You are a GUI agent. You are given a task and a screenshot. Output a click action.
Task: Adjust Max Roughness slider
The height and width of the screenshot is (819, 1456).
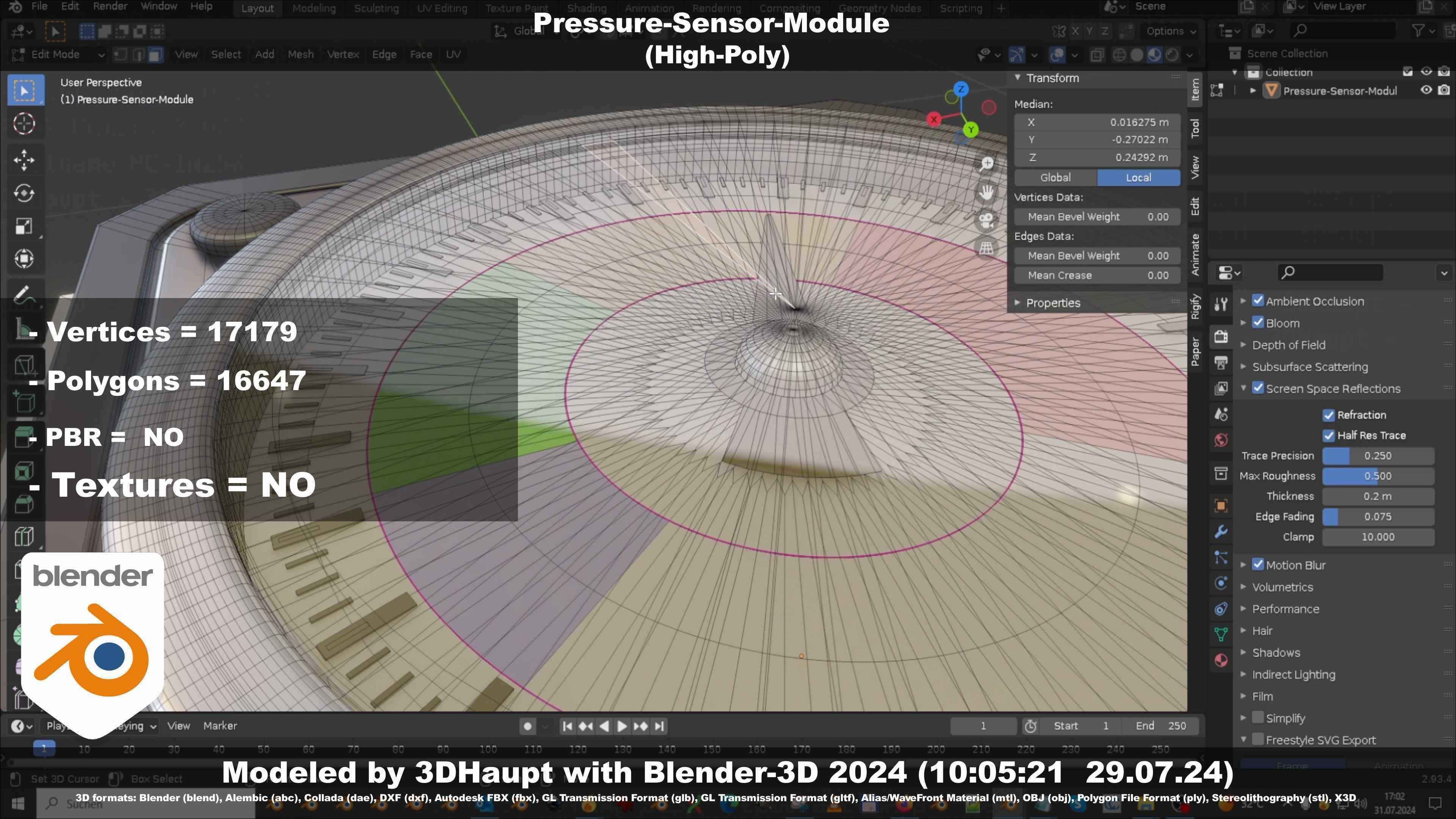point(1378,476)
